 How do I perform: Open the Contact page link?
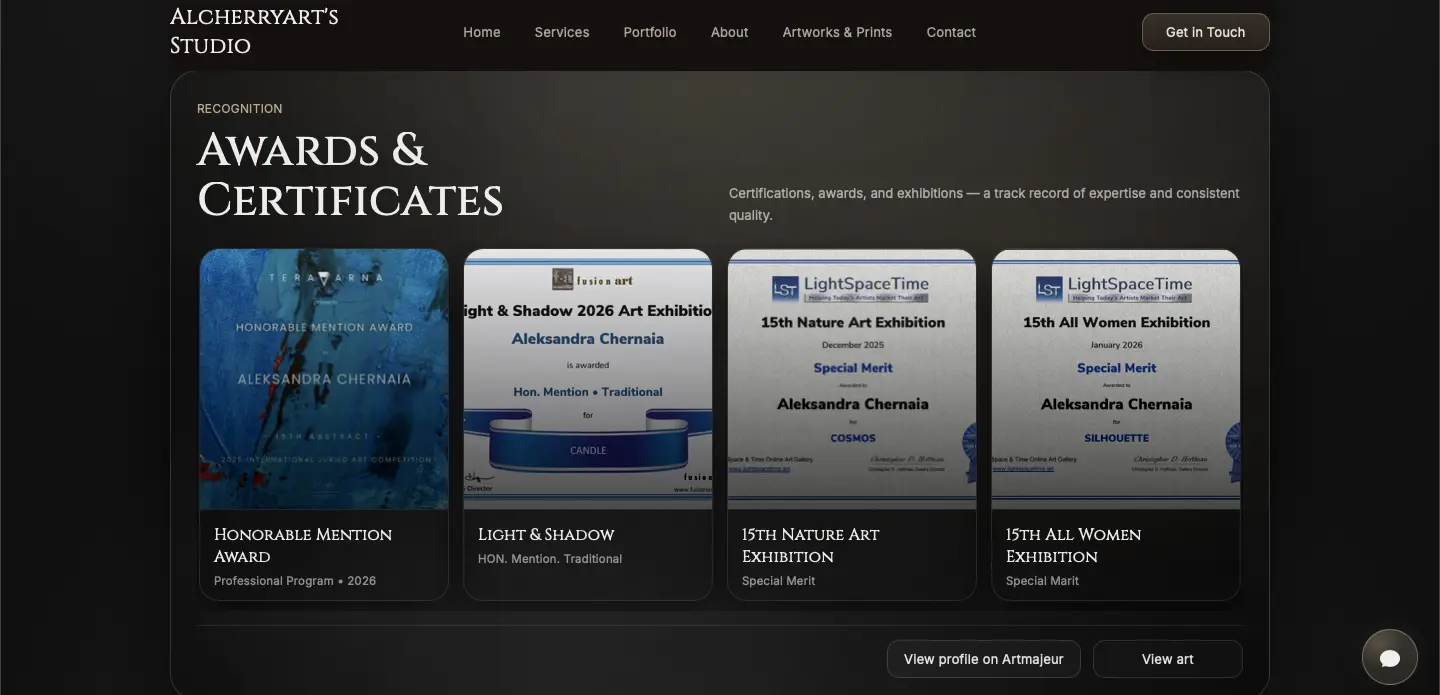(951, 32)
